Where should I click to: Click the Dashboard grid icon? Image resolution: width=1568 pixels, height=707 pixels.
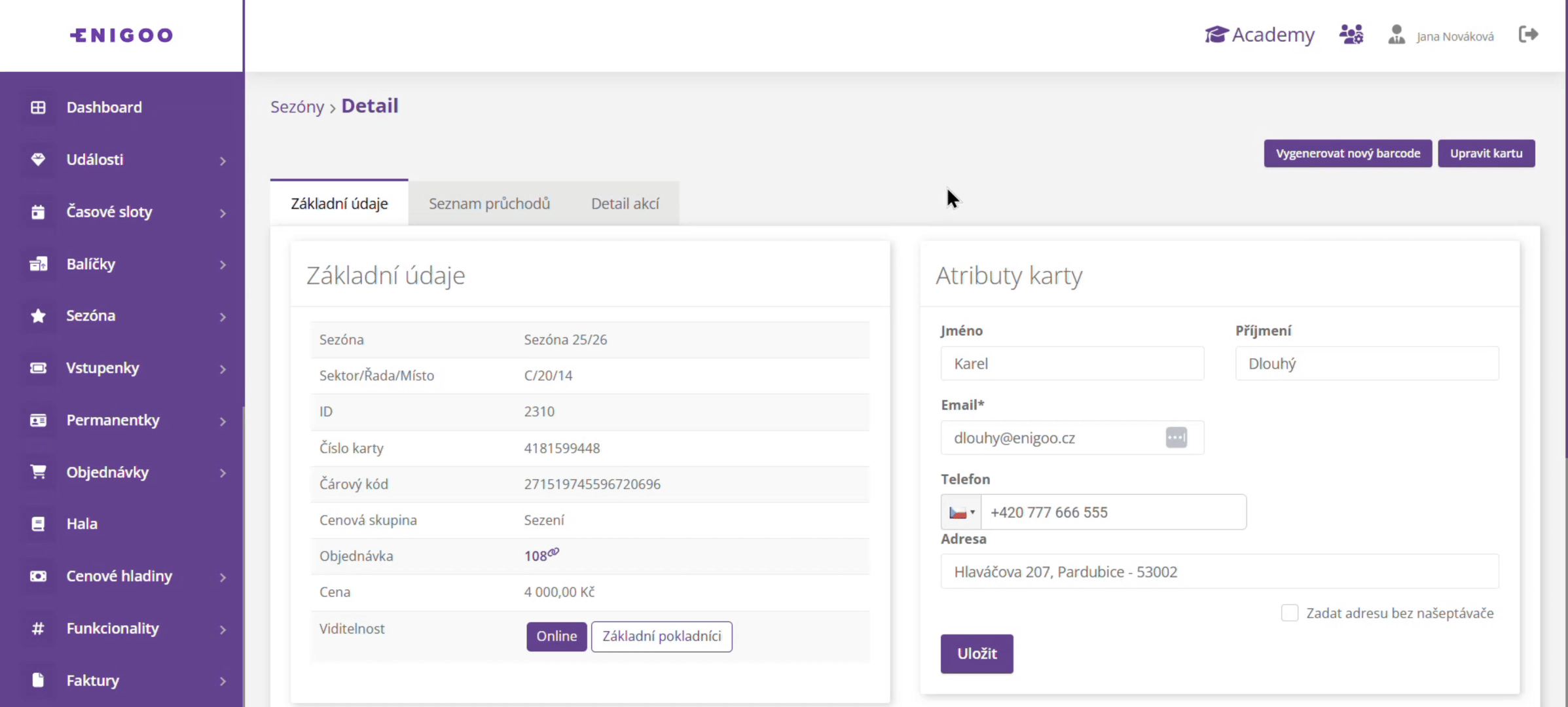[x=38, y=107]
